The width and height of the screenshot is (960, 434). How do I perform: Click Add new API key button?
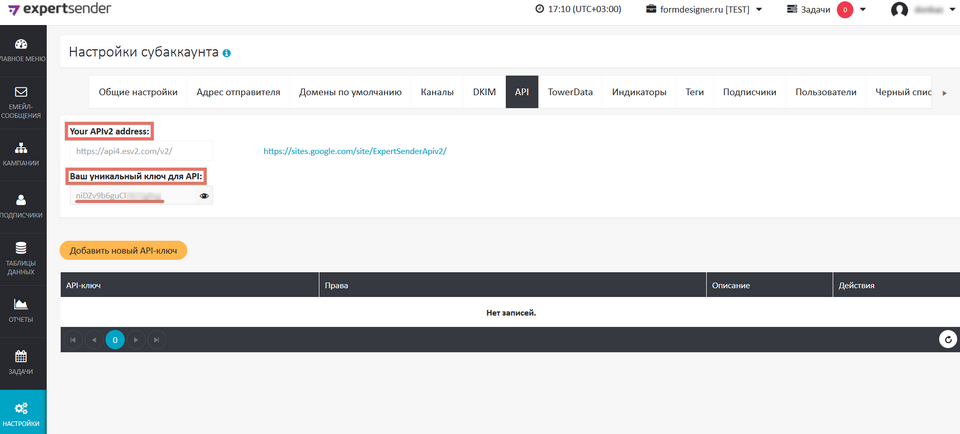pos(123,250)
